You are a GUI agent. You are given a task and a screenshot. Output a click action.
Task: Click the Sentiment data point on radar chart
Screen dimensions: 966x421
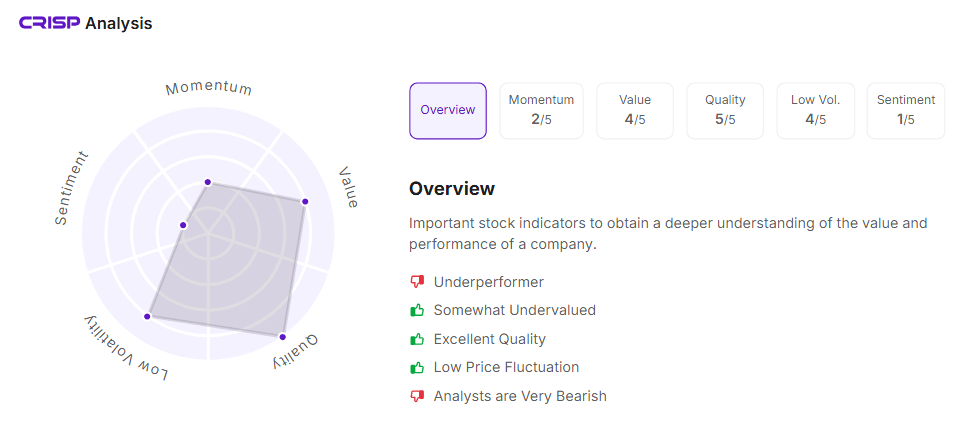182,225
